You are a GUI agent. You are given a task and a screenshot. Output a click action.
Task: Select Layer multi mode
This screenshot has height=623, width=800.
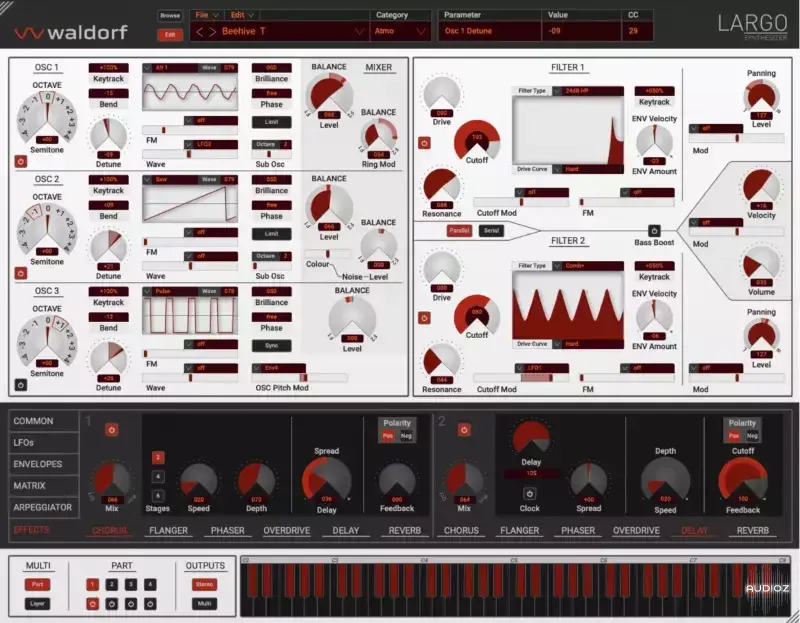point(37,604)
